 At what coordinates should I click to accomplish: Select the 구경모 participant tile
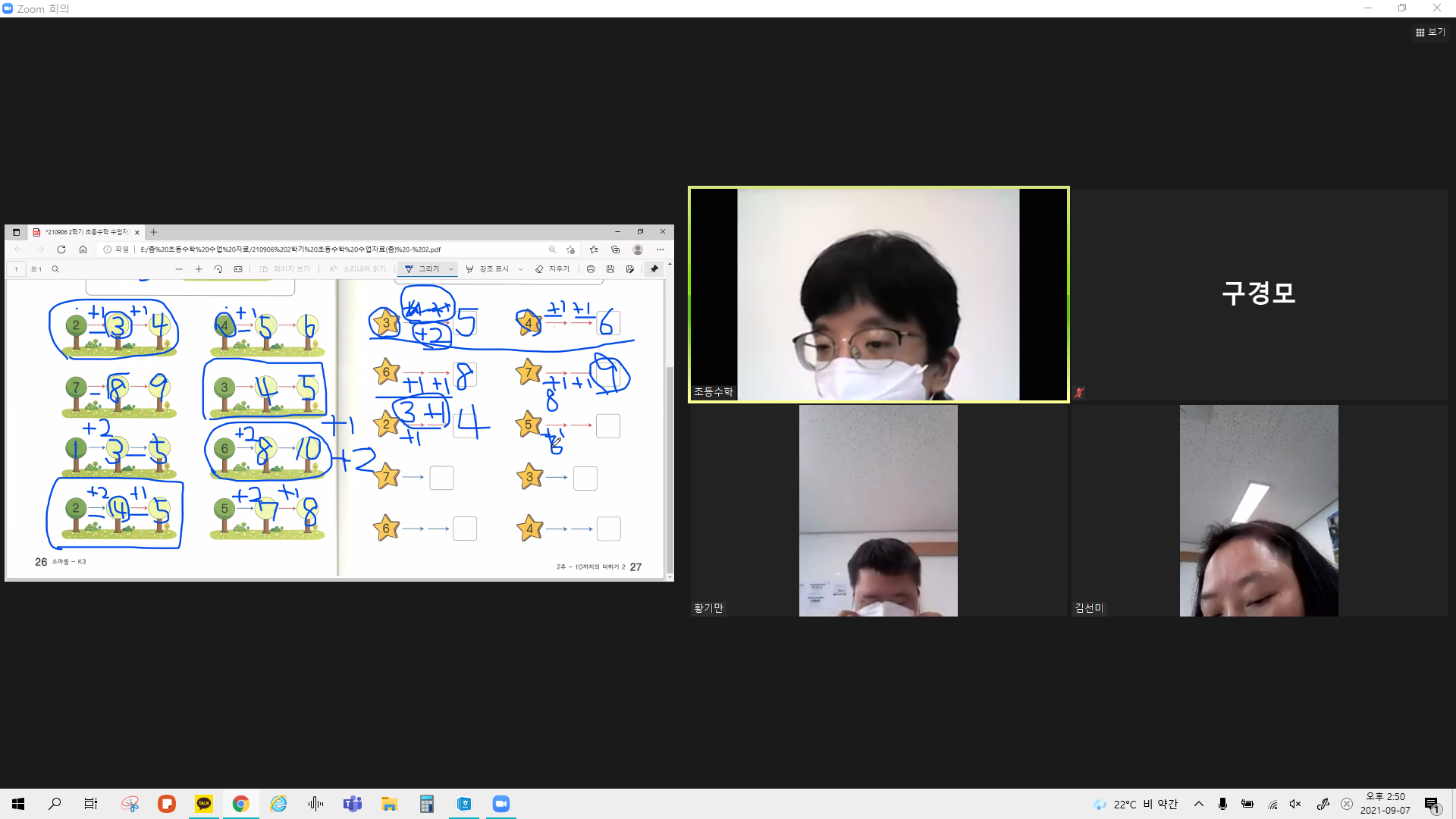[1259, 294]
